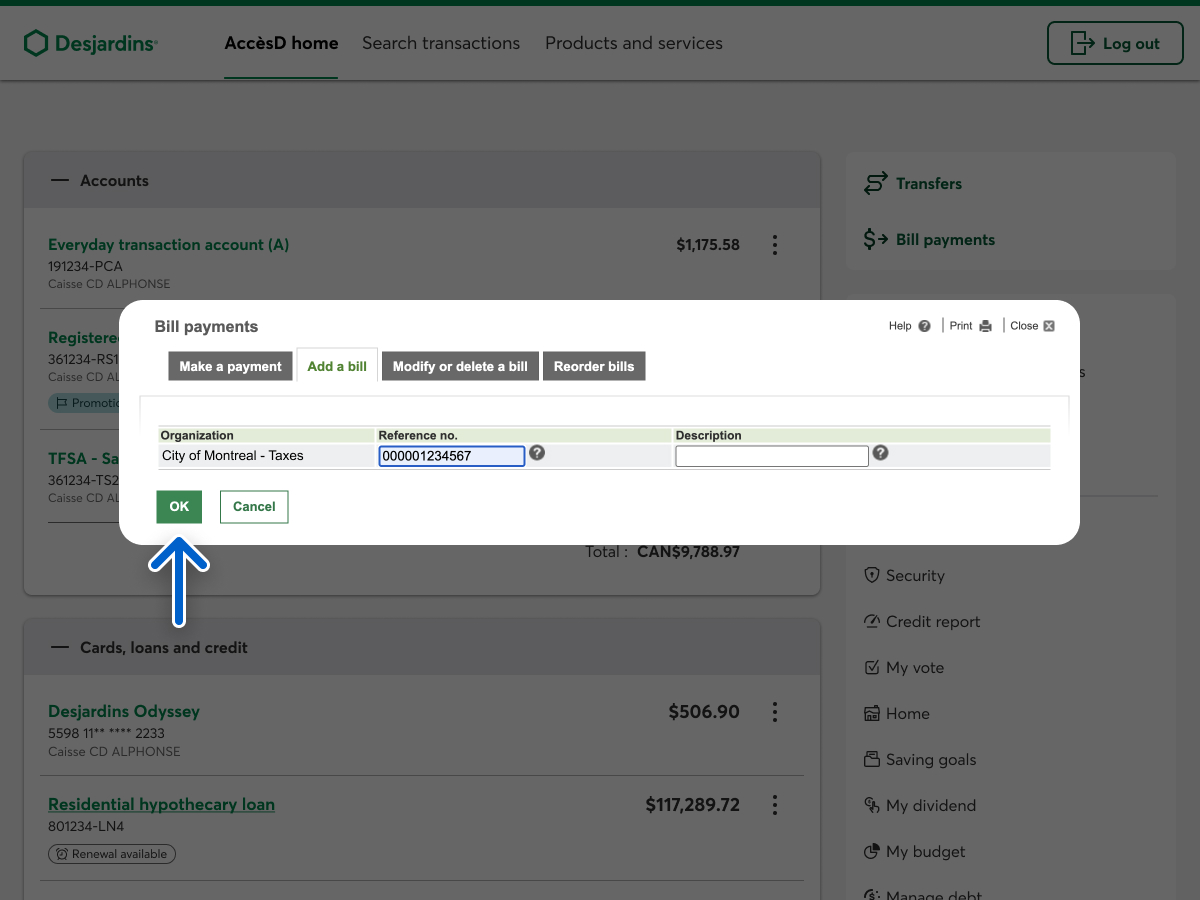The image size is (1200, 900).
Task: Open options menu for Everyday transaction account
Action: [x=775, y=245]
